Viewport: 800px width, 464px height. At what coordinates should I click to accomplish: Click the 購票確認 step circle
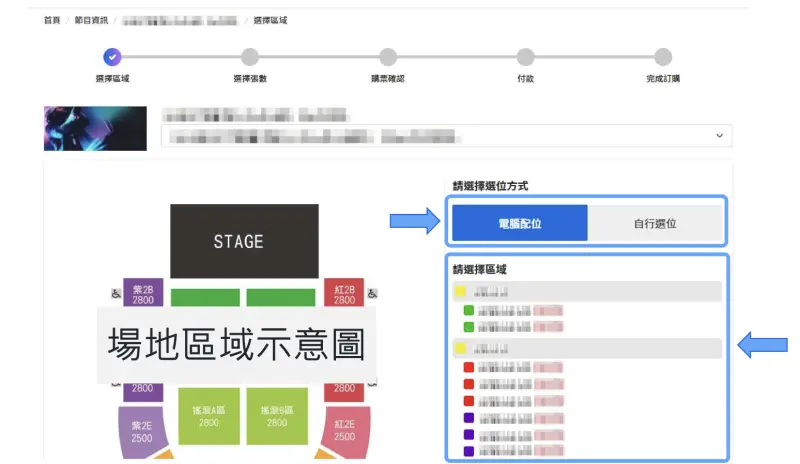coord(388,57)
